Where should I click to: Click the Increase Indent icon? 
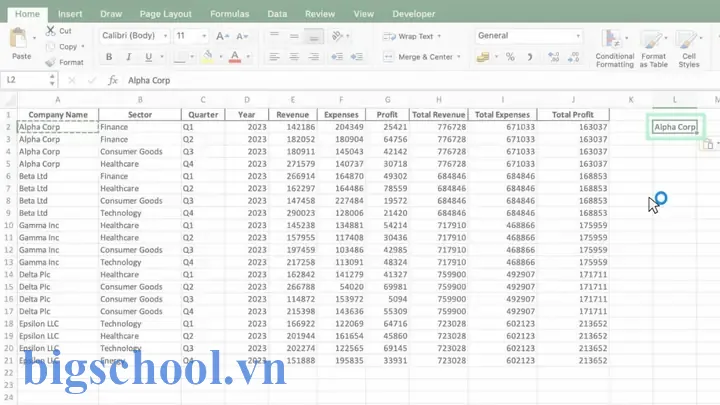pos(357,57)
